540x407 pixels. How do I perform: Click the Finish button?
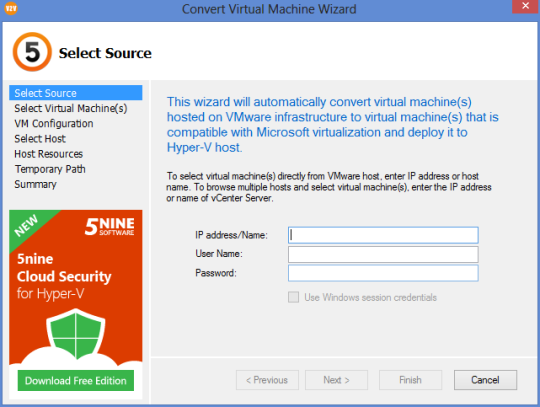coord(410,380)
